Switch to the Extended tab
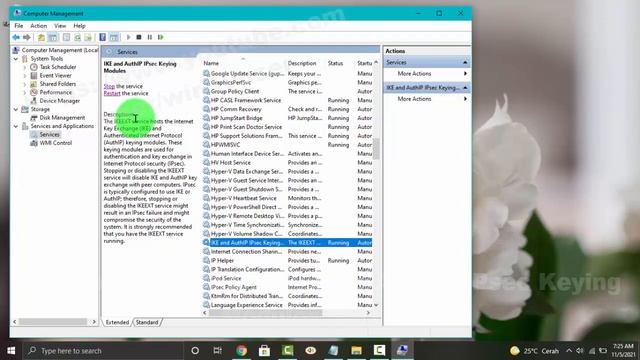640x360 pixels. click(117, 322)
